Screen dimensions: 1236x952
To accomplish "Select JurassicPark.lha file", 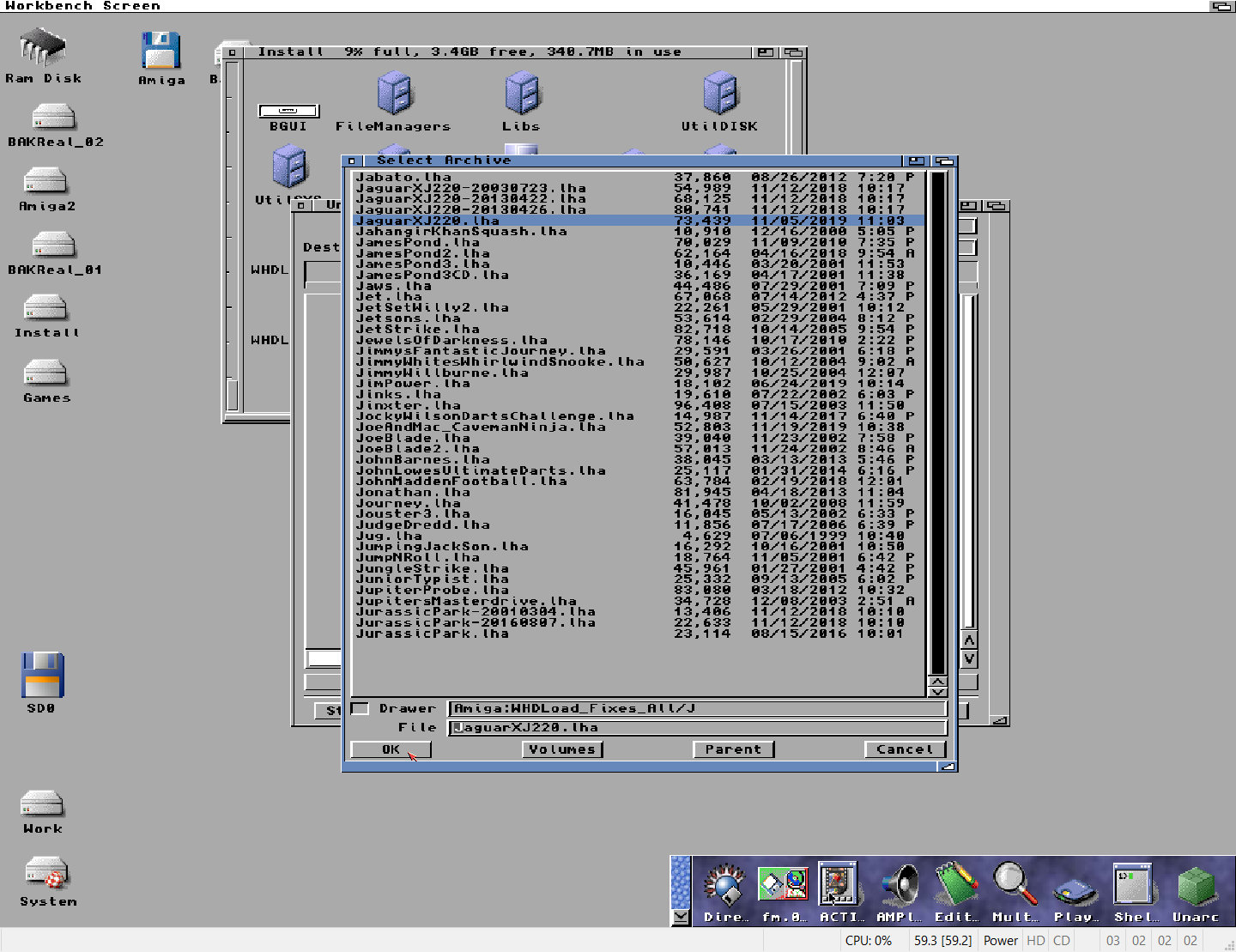I will click(x=639, y=634).
